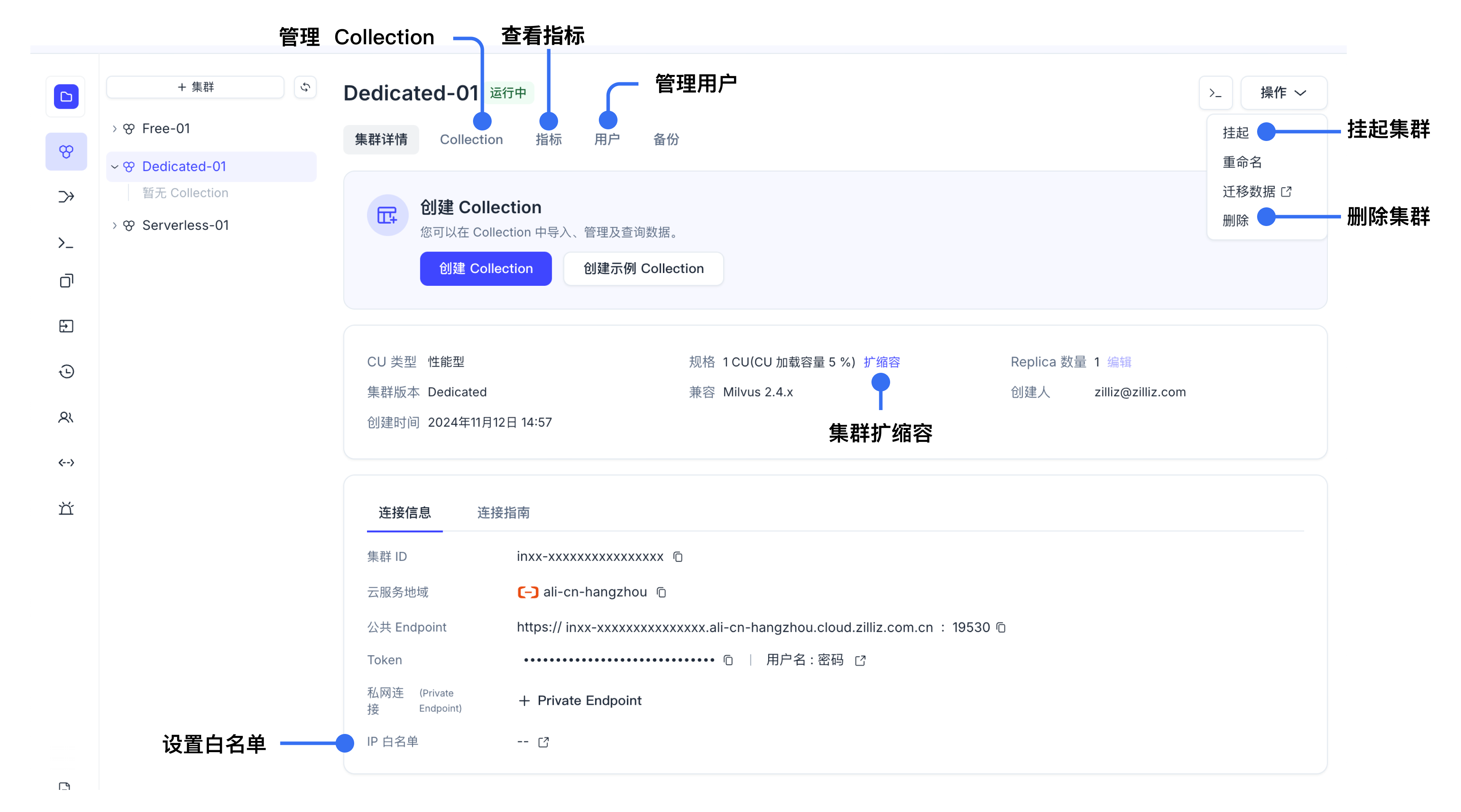This screenshot has height=812, width=1461.
Task: Expand the Serverless-01 cluster node
Action: click(115, 226)
